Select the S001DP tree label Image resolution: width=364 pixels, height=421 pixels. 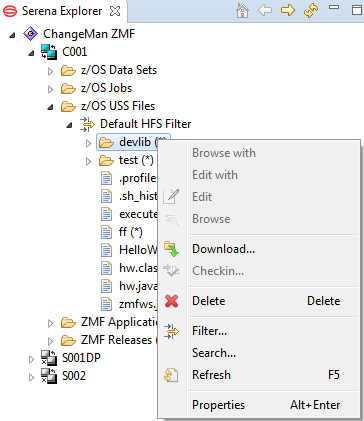(x=81, y=358)
